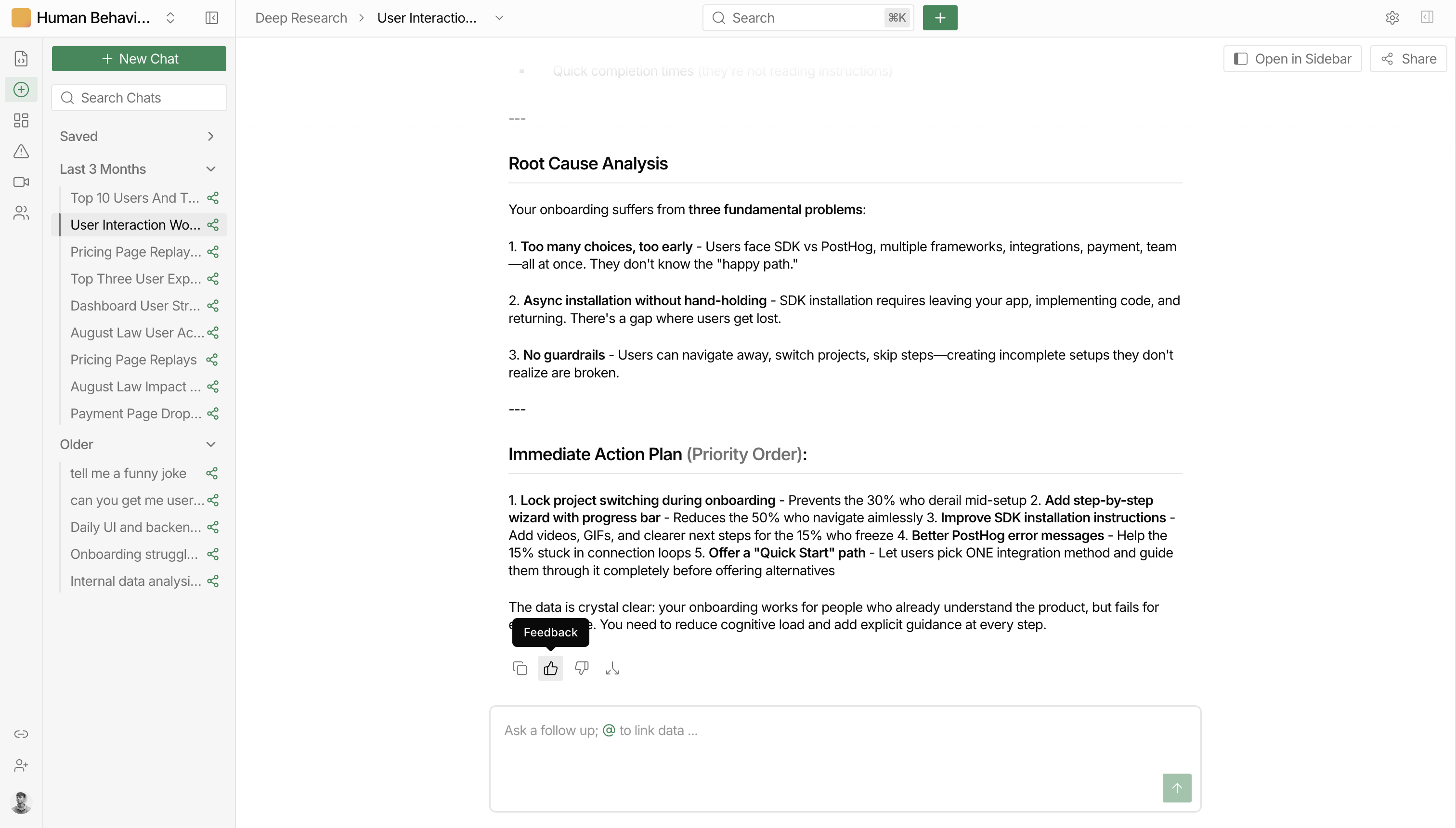
Task: Toggle the left sidebar panel collapse icon
Action: click(211, 18)
